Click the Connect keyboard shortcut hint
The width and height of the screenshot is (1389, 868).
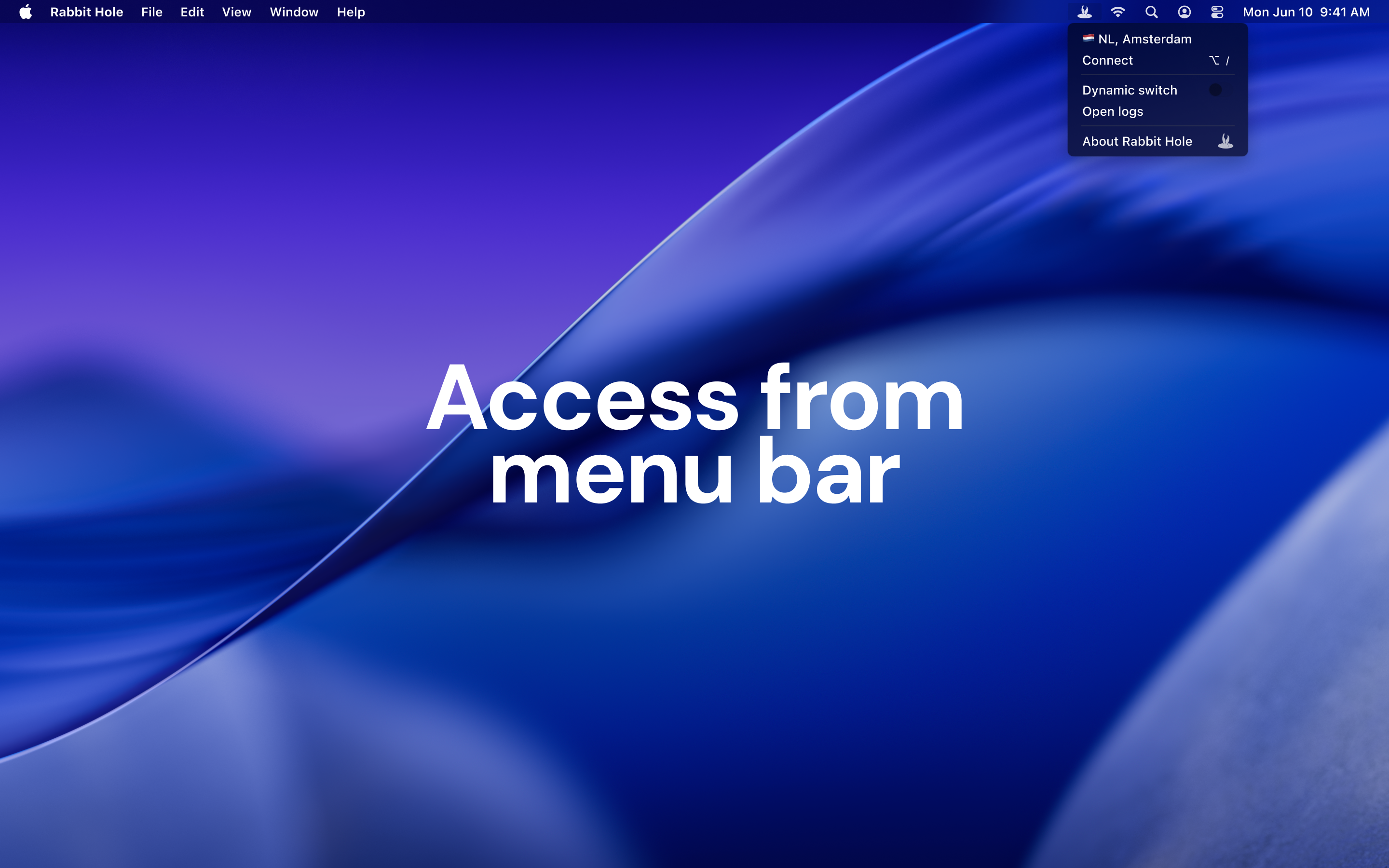pos(1219,60)
